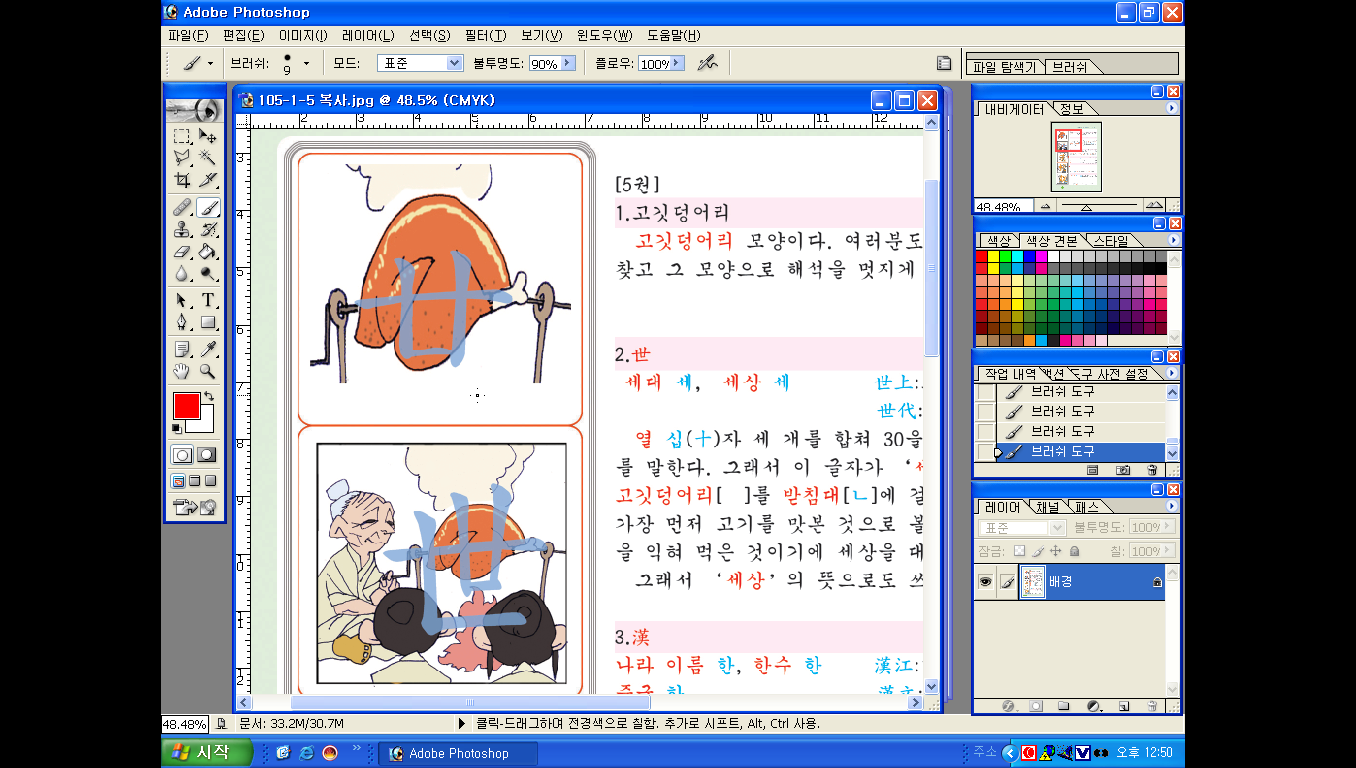The height and width of the screenshot is (768, 1356).
Task: Select the Slice tool
Action: (x=208, y=180)
